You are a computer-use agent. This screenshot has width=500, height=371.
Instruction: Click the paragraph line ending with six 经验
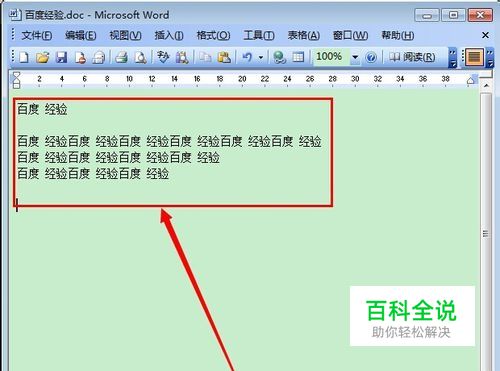(x=169, y=141)
